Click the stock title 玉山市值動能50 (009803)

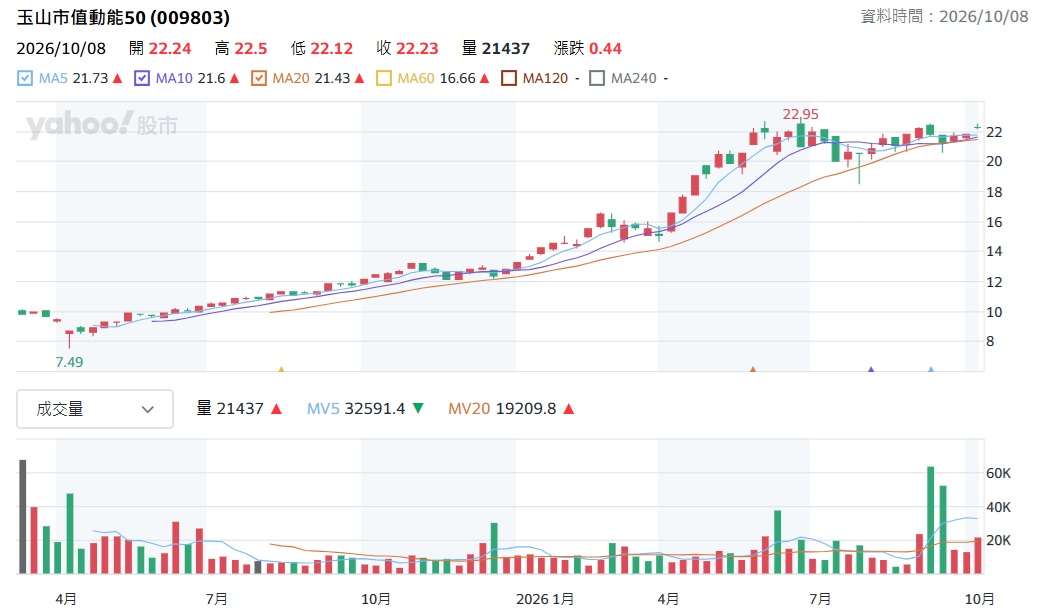(123, 17)
